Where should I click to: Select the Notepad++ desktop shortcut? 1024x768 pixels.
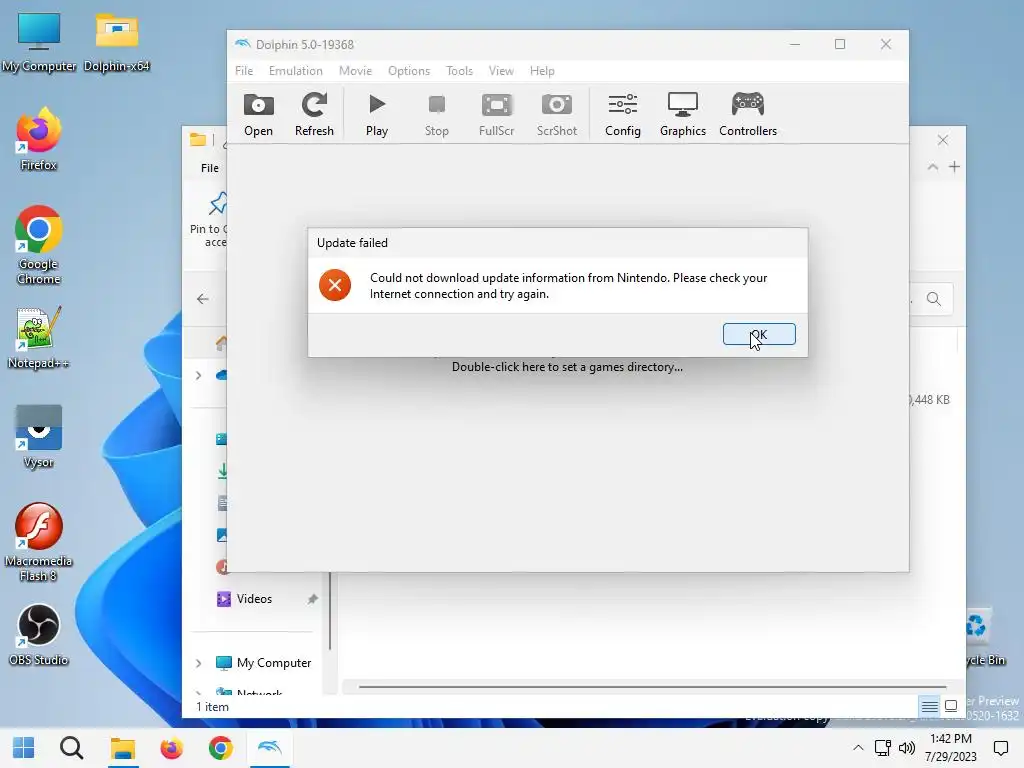pyautogui.click(x=39, y=338)
